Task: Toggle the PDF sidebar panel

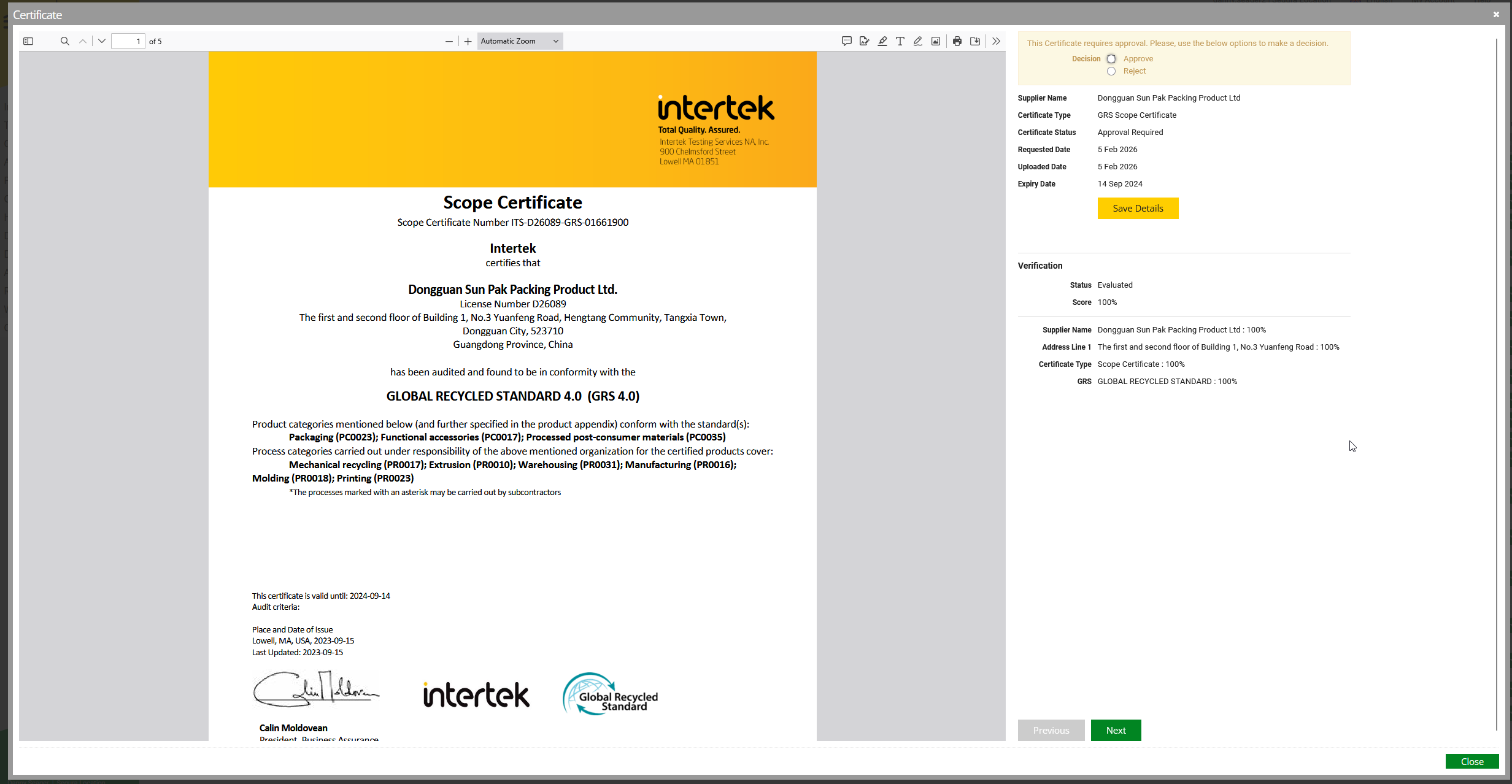Action: (x=28, y=41)
